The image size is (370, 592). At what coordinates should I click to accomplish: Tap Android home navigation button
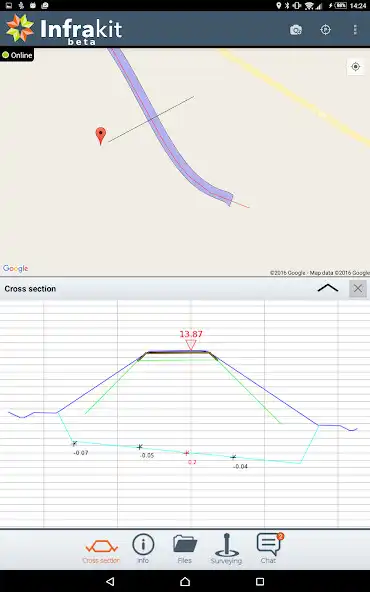(x=185, y=581)
